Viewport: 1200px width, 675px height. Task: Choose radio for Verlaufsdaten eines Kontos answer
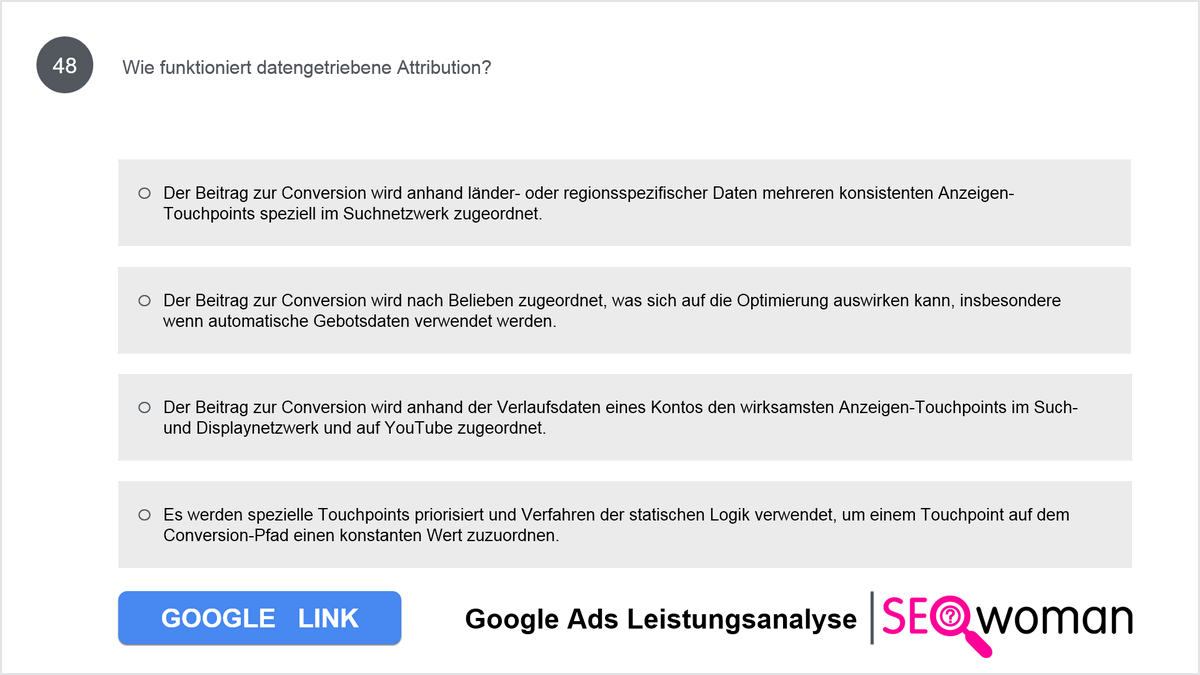click(144, 407)
